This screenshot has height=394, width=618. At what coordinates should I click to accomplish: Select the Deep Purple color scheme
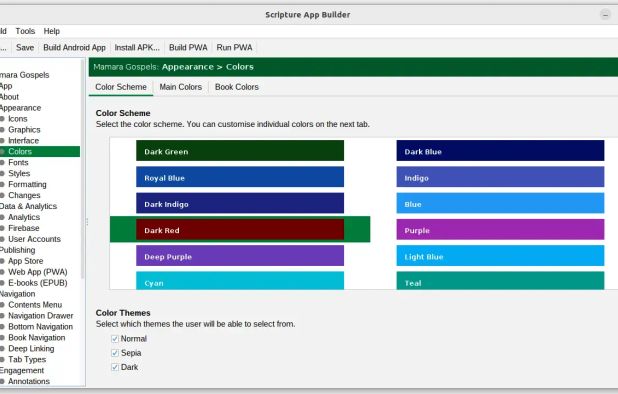[x=240, y=255]
